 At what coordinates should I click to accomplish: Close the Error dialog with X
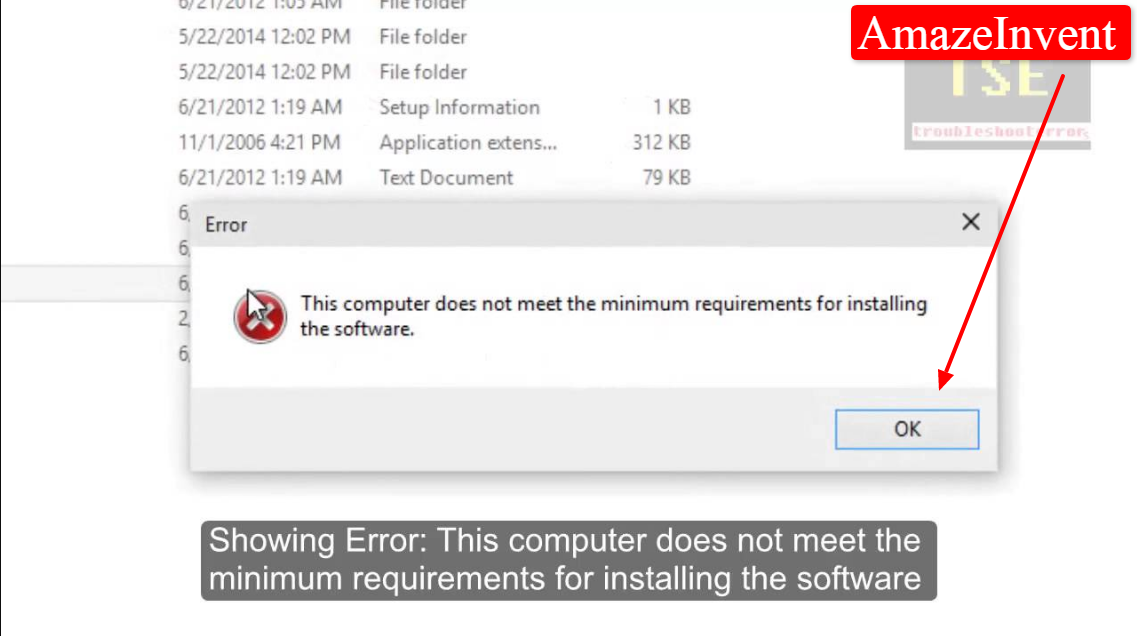(970, 222)
